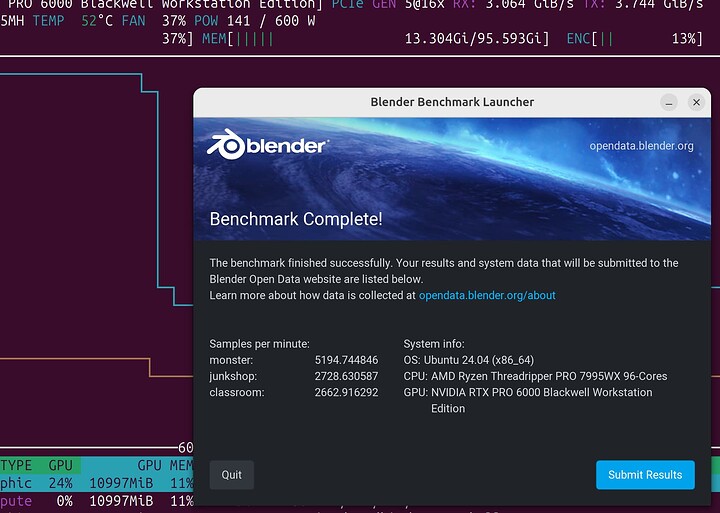
Task: Select the Blender Benchmark Launcher title text
Action: (452, 102)
